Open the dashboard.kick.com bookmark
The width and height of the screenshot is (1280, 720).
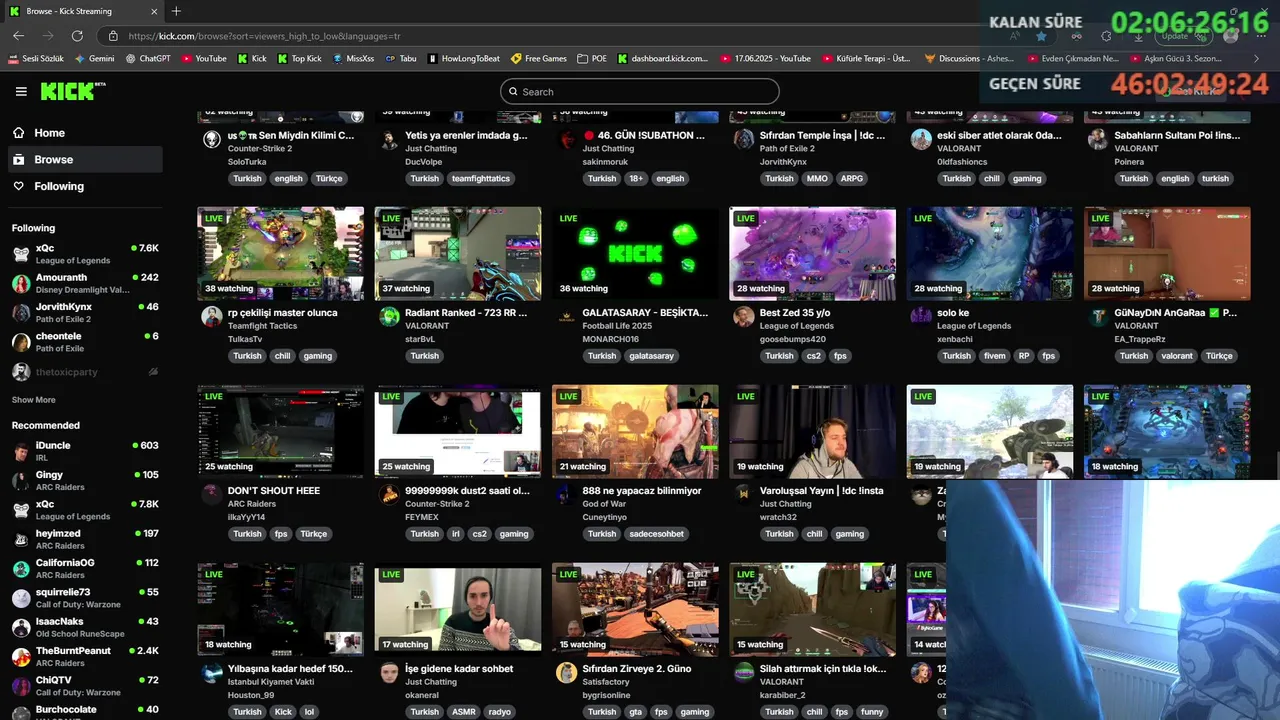663,59
